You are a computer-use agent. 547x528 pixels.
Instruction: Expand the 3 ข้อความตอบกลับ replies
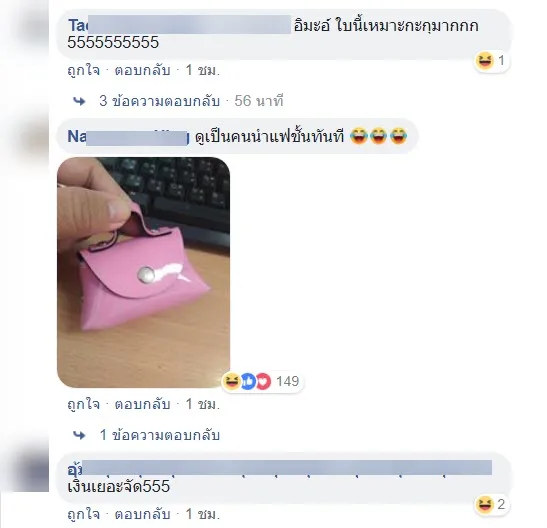click(x=159, y=101)
